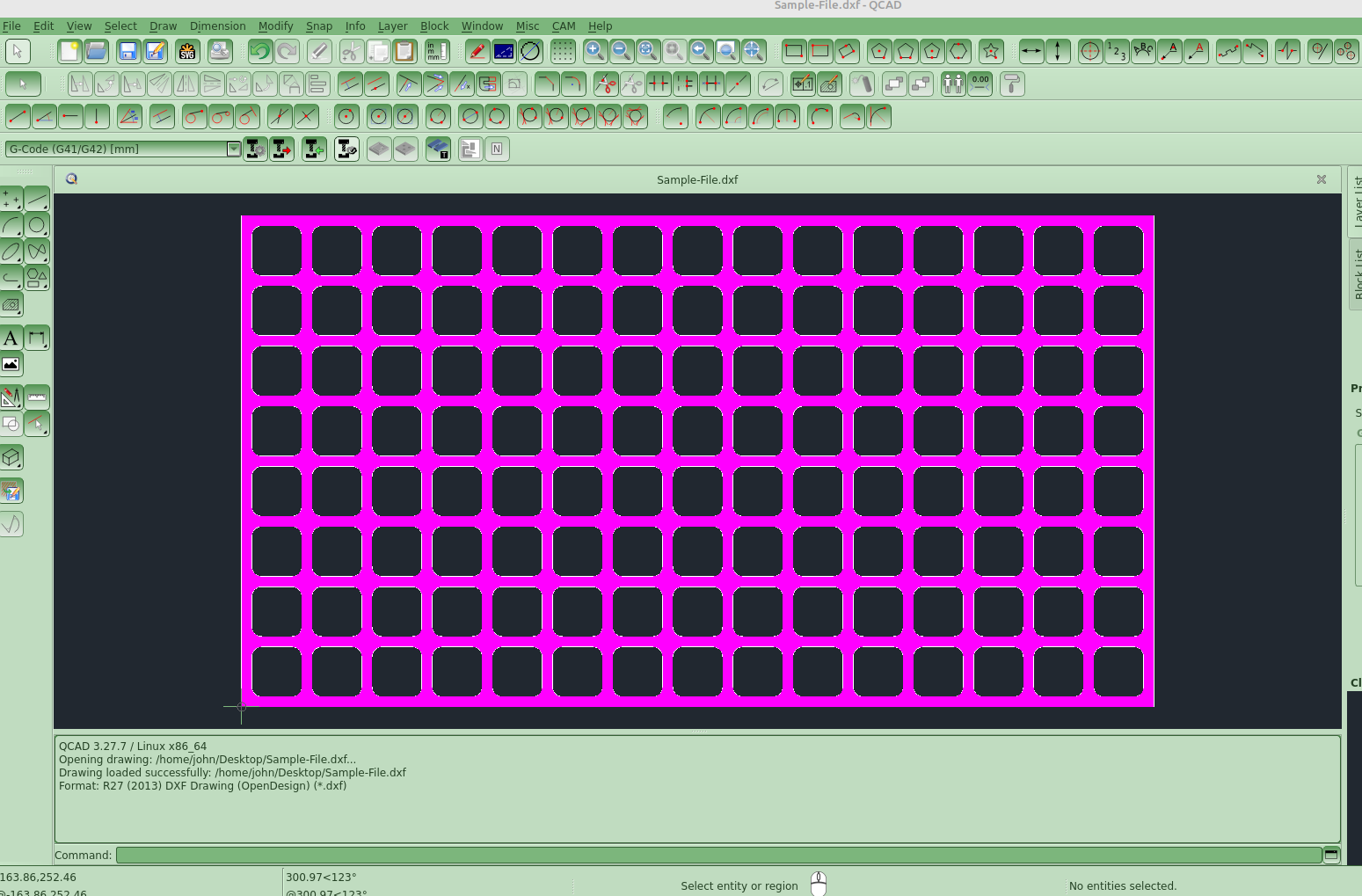
Task: Toggle draft mode pencil icon
Action: coord(477,51)
